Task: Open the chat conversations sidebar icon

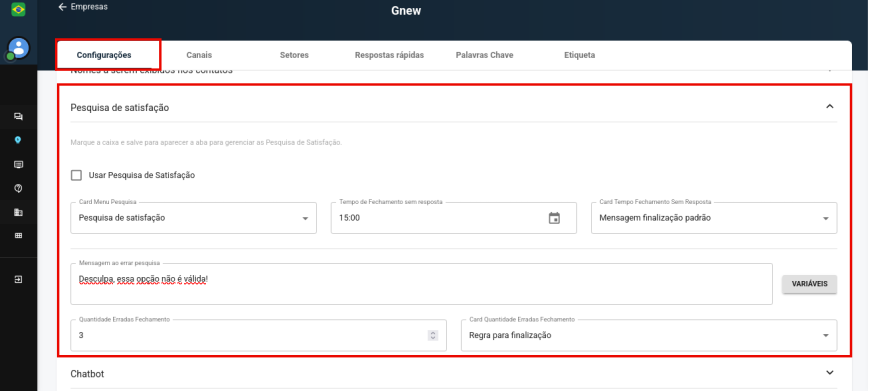Action: coord(18,117)
